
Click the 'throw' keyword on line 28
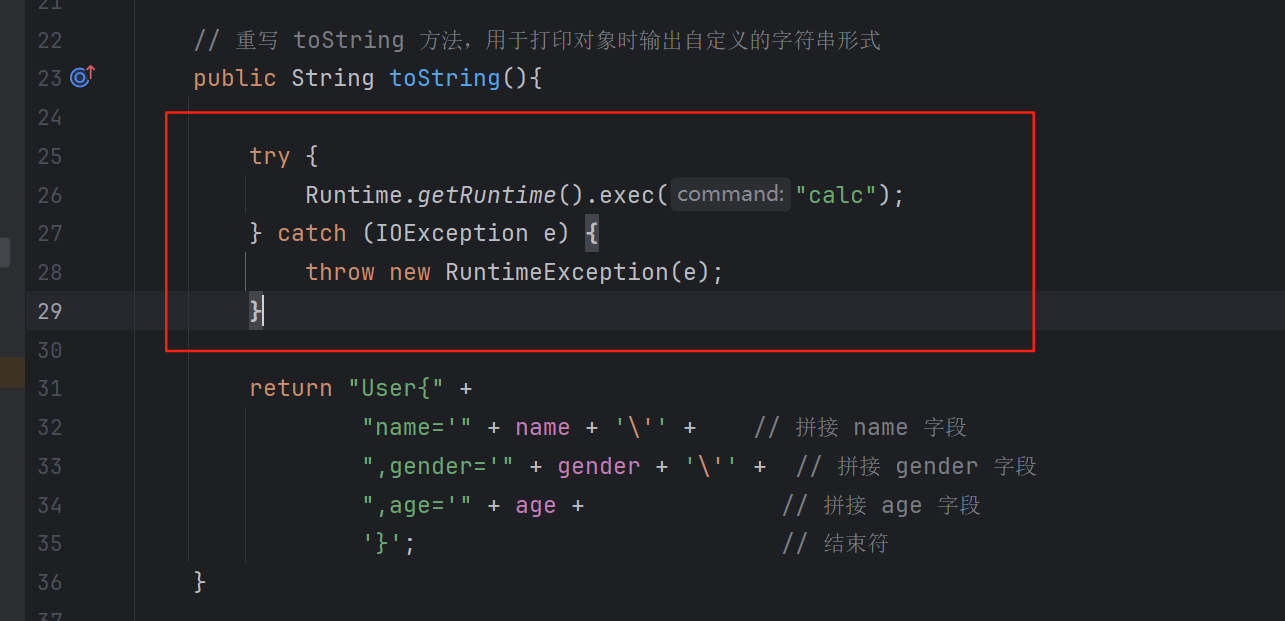point(340,272)
